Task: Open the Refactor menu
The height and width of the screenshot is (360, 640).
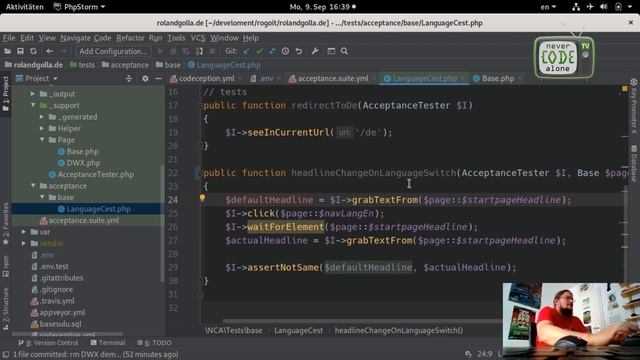Action: click(x=130, y=38)
